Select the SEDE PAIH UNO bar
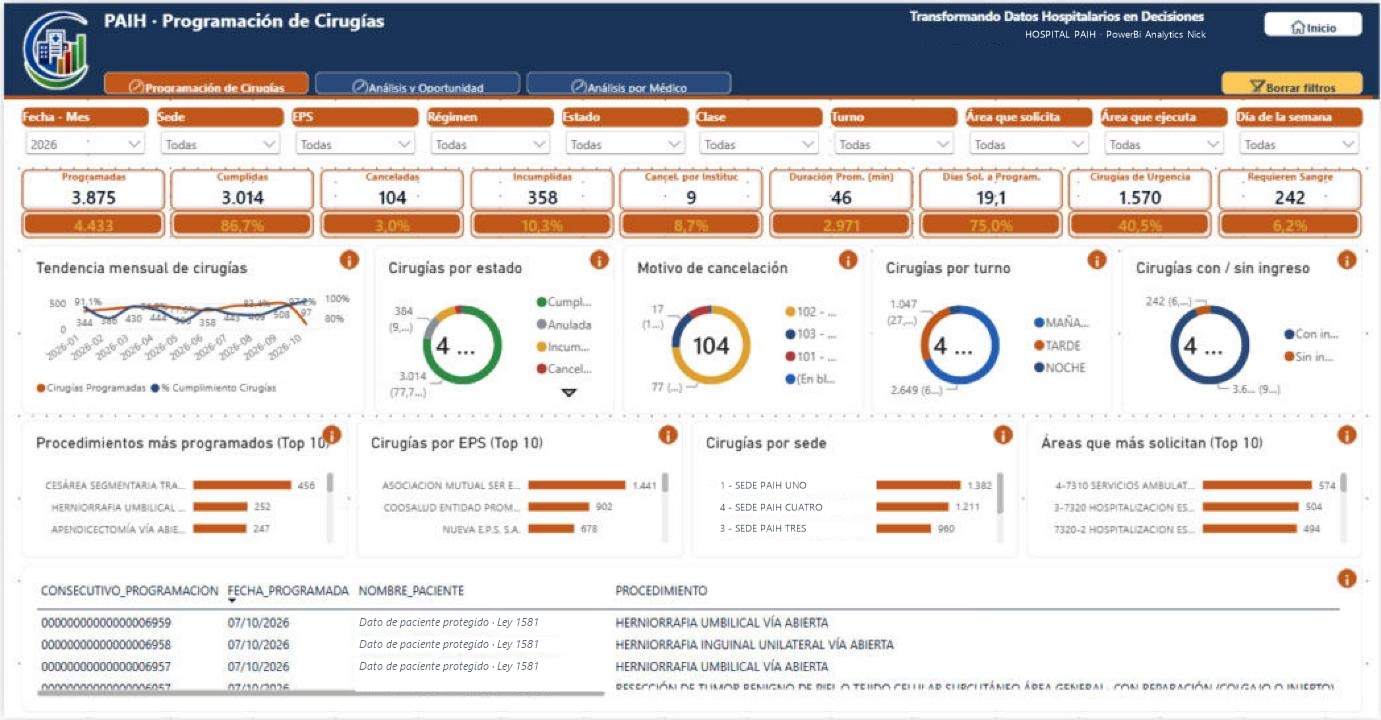Image resolution: width=1381 pixels, height=720 pixels. point(918,485)
